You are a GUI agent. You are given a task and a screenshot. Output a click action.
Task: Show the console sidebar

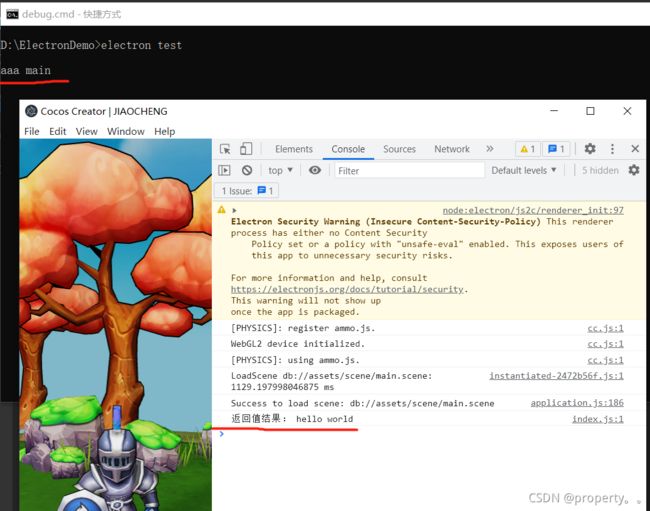[x=225, y=170]
